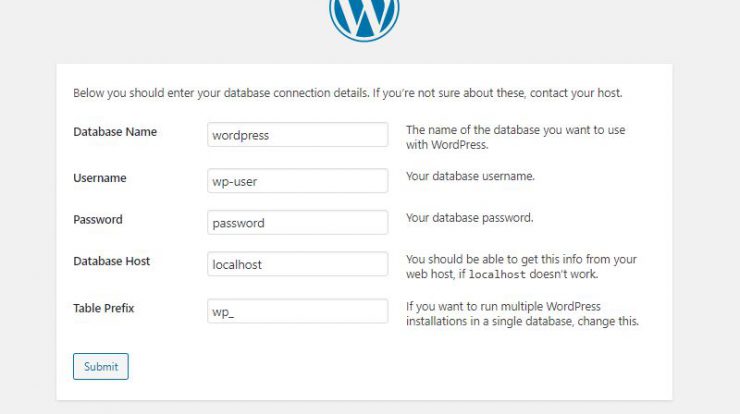This screenshot has height=414, width=740.
Task: Focus the Database Name input containing wordpress
Action: (x=297, y=135)
